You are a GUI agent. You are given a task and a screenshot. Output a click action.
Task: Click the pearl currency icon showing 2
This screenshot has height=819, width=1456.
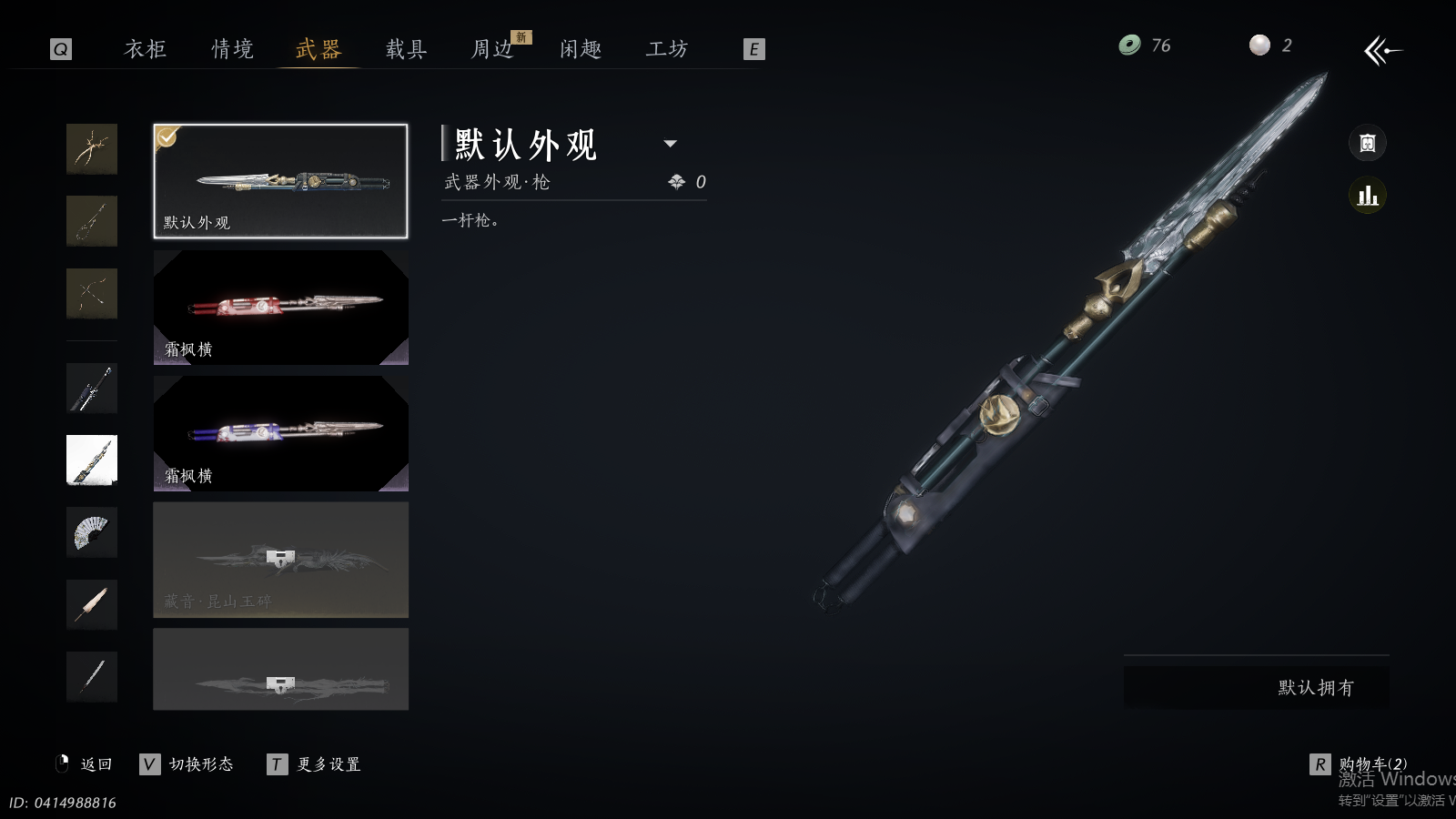coord(1259,45)
